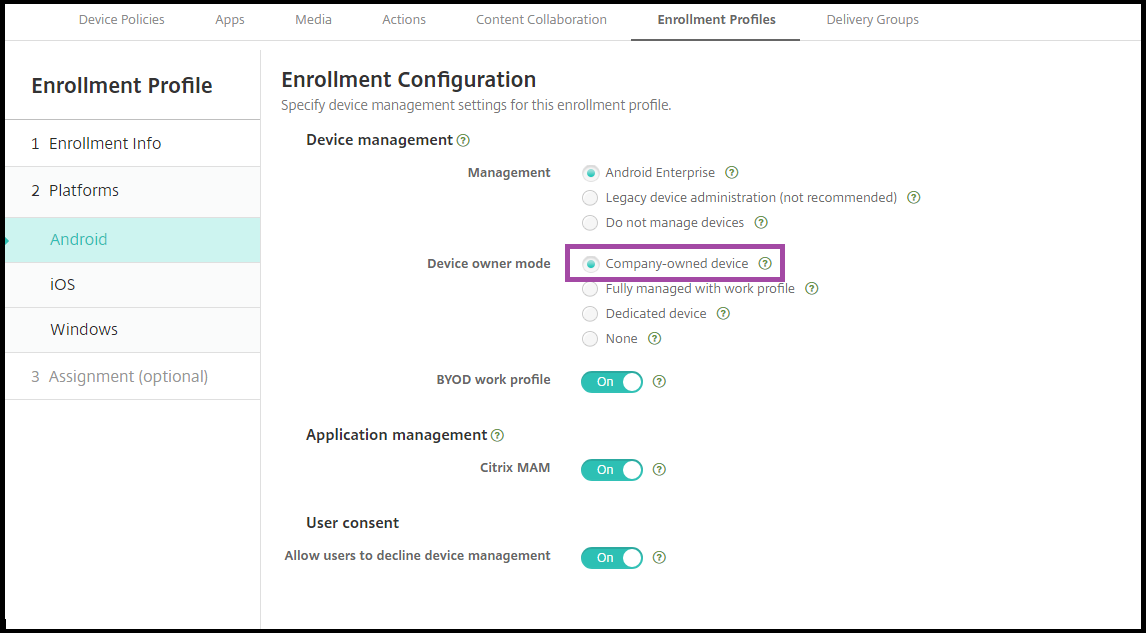Click help icon beside Android Enterprise option

(732, 173)
